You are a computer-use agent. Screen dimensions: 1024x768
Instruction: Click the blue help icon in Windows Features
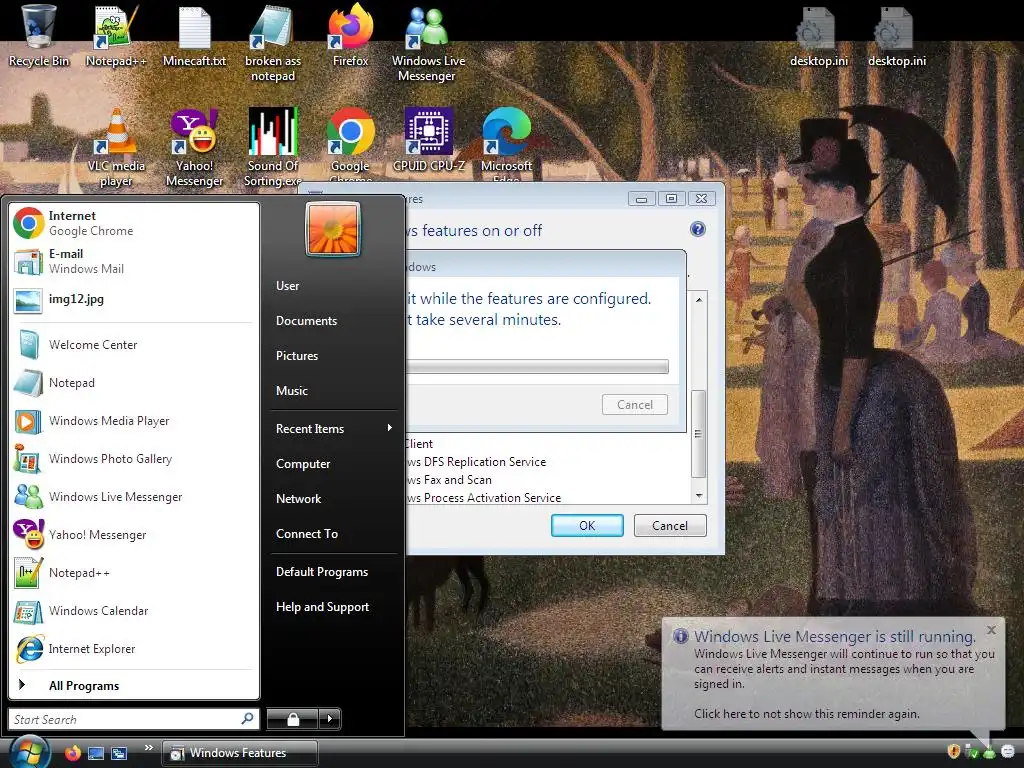click(x=697, y=229)
